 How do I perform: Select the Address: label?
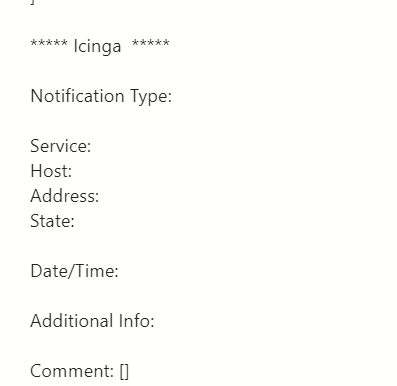[x=65, y=196]
